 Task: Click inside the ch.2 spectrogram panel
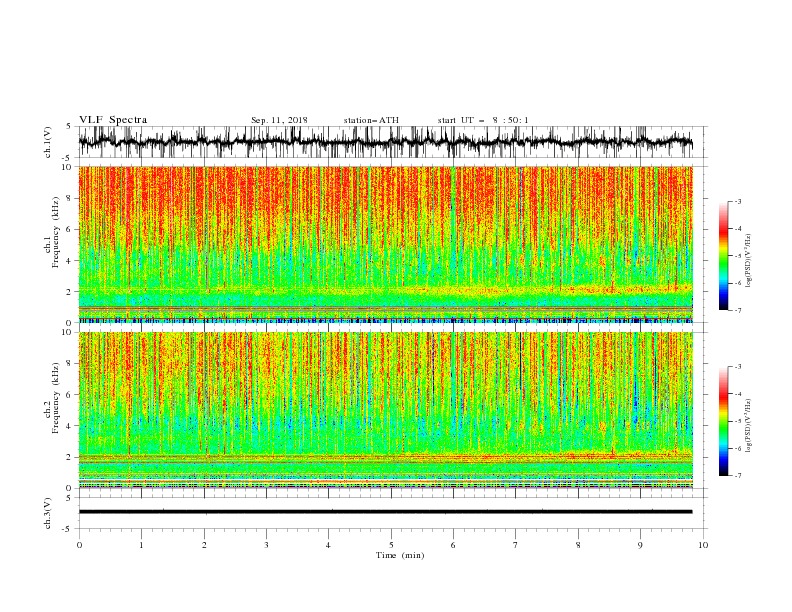pos(385,410)
